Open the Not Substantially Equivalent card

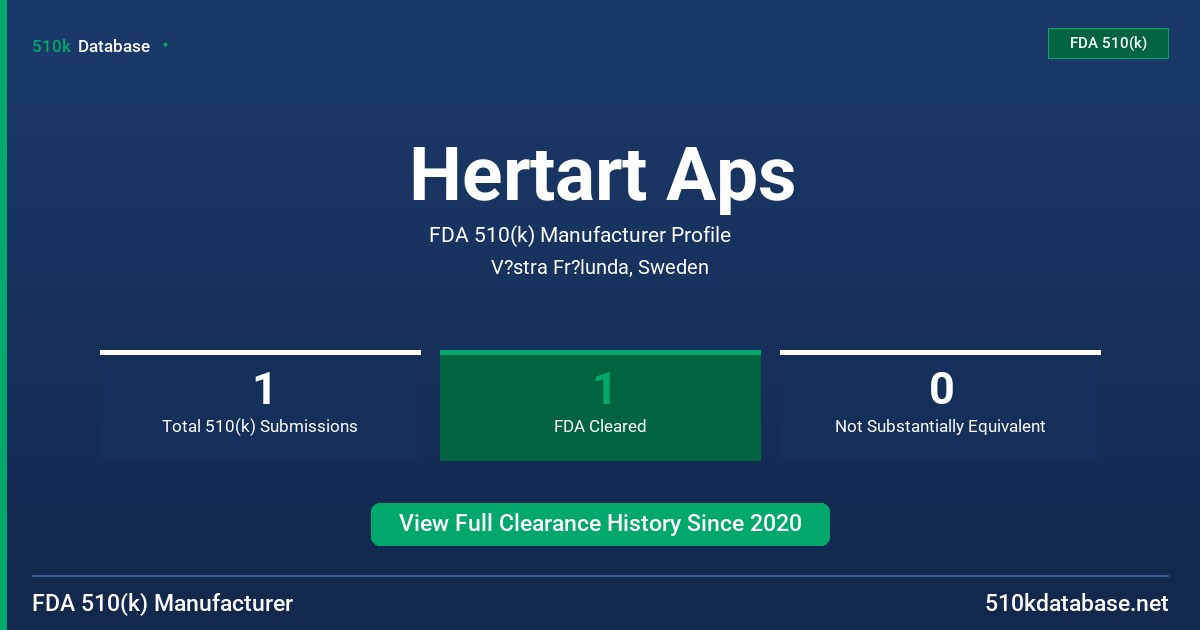pos(940,406)
